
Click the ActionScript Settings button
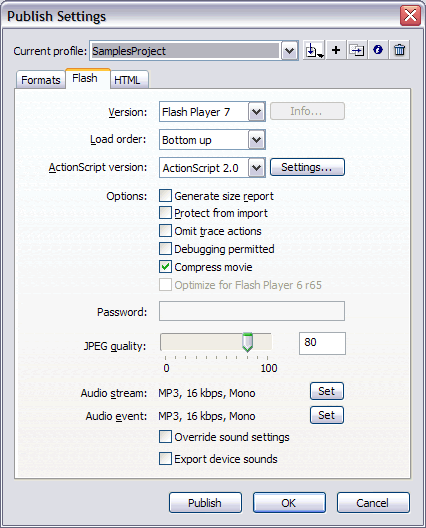307,167
